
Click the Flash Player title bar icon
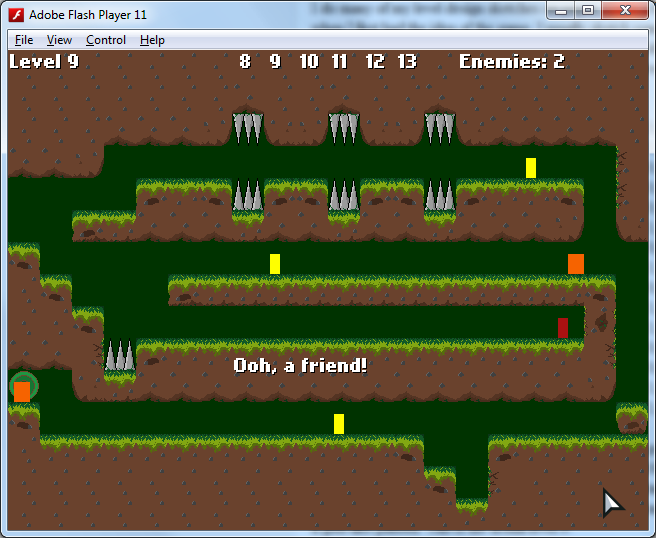[16, 14]
